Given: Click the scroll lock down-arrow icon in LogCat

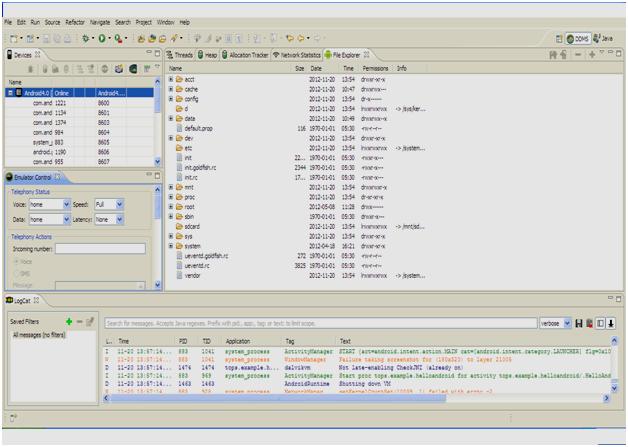Looking at the screenshot, I should (x=611, y=323).
